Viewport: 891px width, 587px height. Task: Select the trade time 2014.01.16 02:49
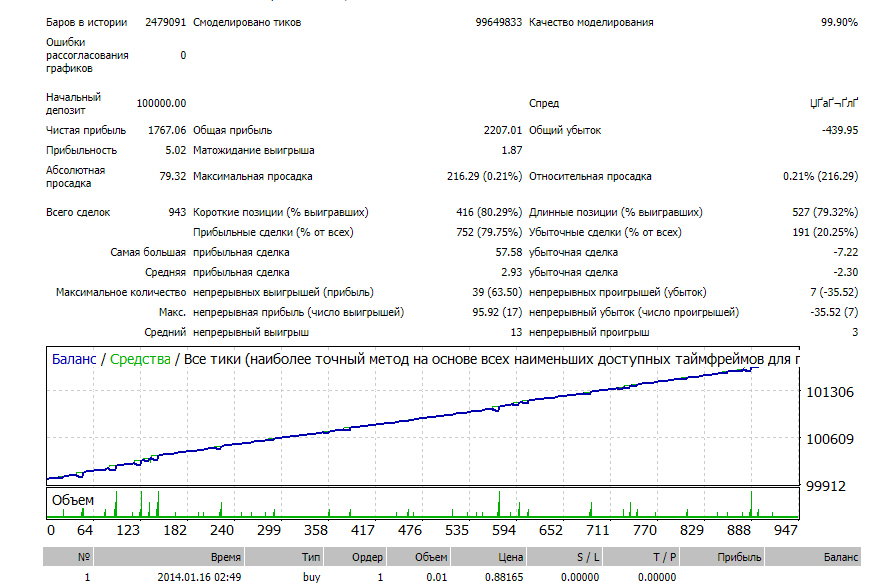point(199,577)
